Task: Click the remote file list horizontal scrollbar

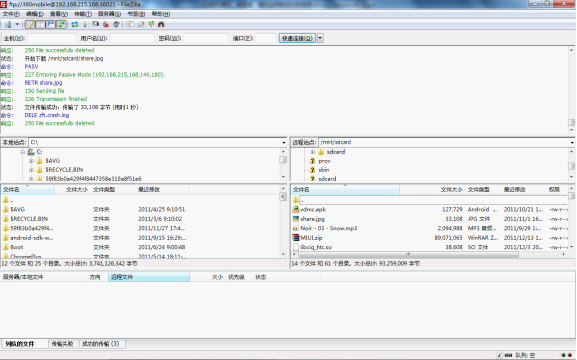Action: 429,254
